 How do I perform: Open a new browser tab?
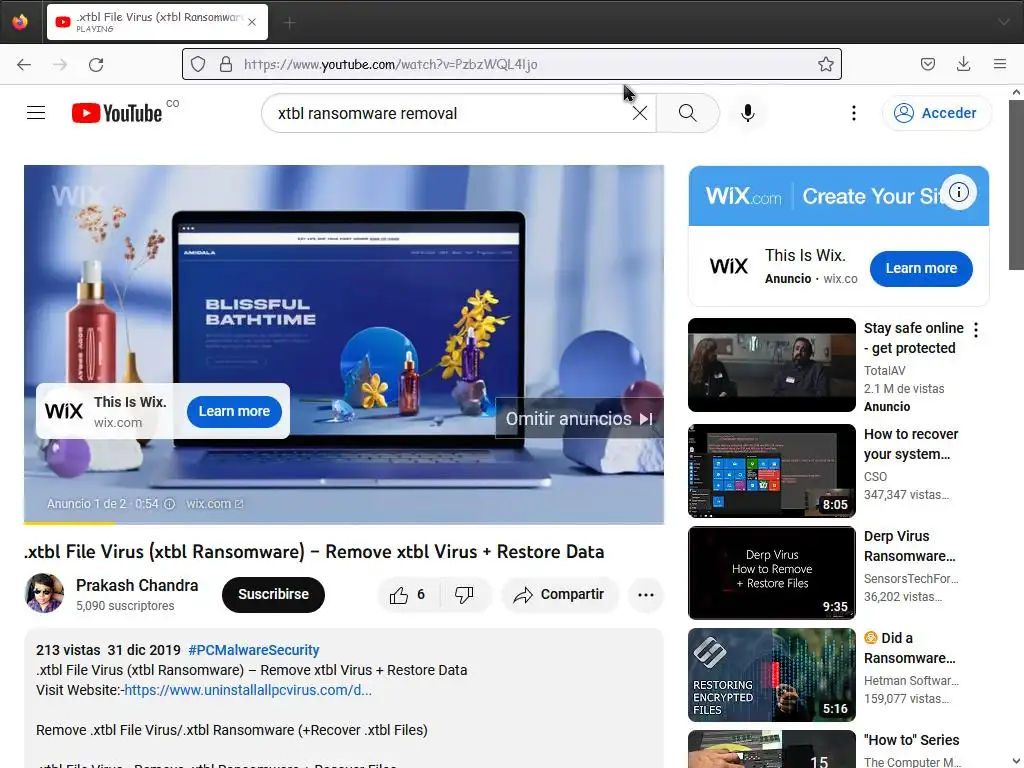[x=289, y=23]
